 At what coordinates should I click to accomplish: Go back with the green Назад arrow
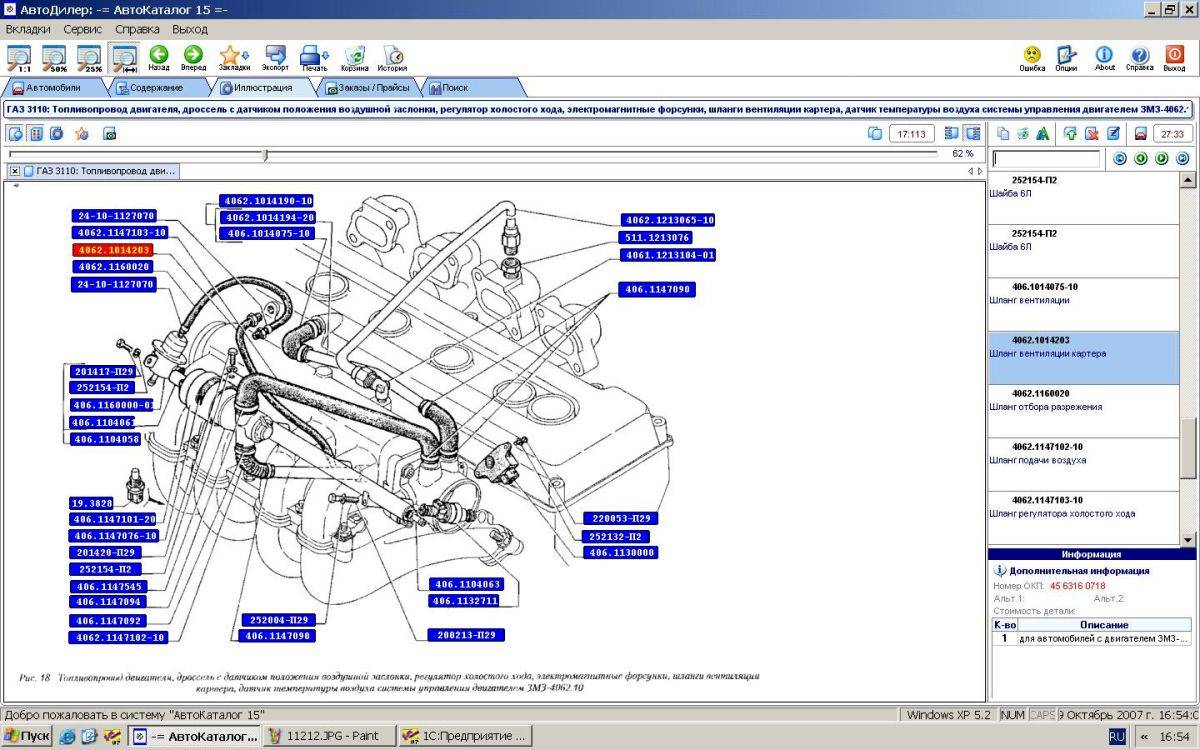pyautogui.click(x=158, y=58)
